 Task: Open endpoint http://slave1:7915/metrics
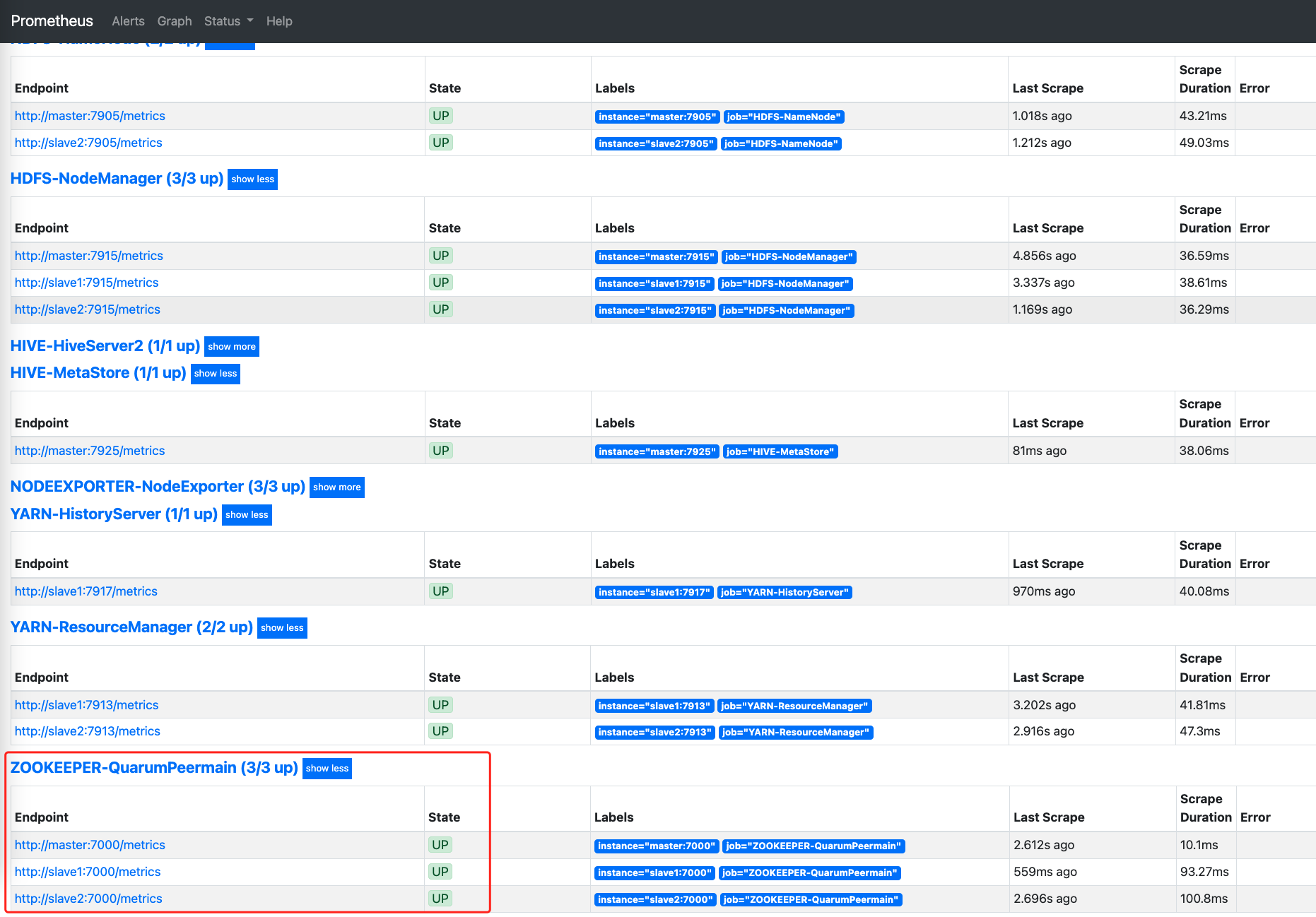click(x=86, y=283)
